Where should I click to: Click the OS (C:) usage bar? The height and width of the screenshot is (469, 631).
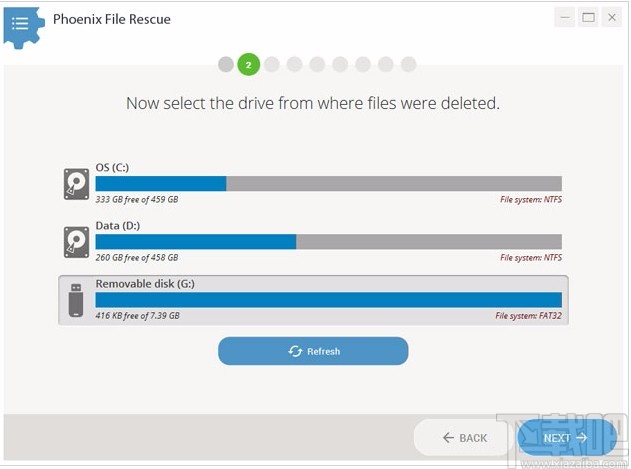click(x=328, y=183)
